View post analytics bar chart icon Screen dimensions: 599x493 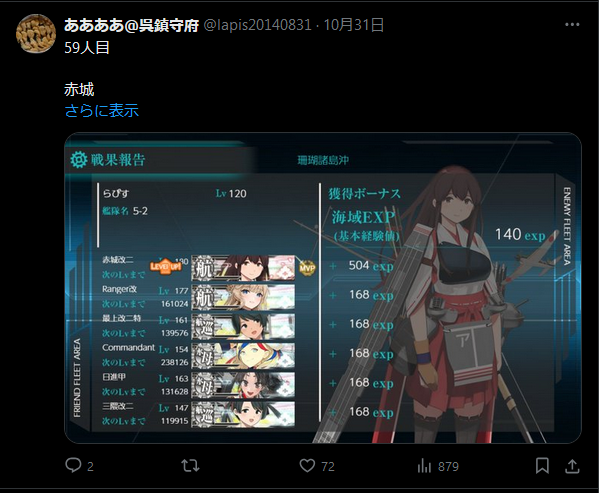pyautogui.click(x=424, y=466)
